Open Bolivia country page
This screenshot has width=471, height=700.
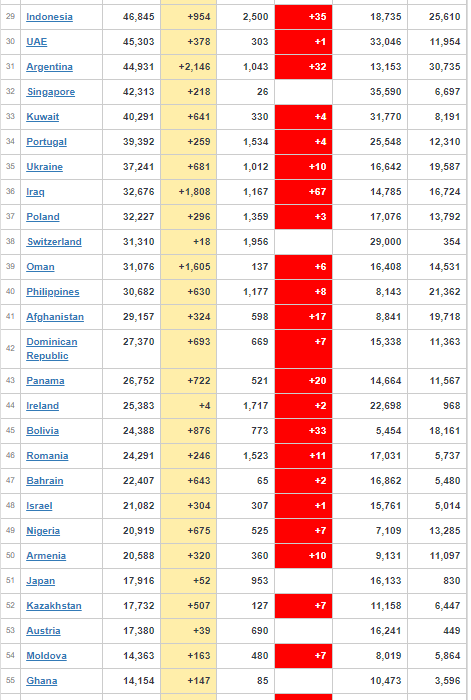(x=42, y=431)
